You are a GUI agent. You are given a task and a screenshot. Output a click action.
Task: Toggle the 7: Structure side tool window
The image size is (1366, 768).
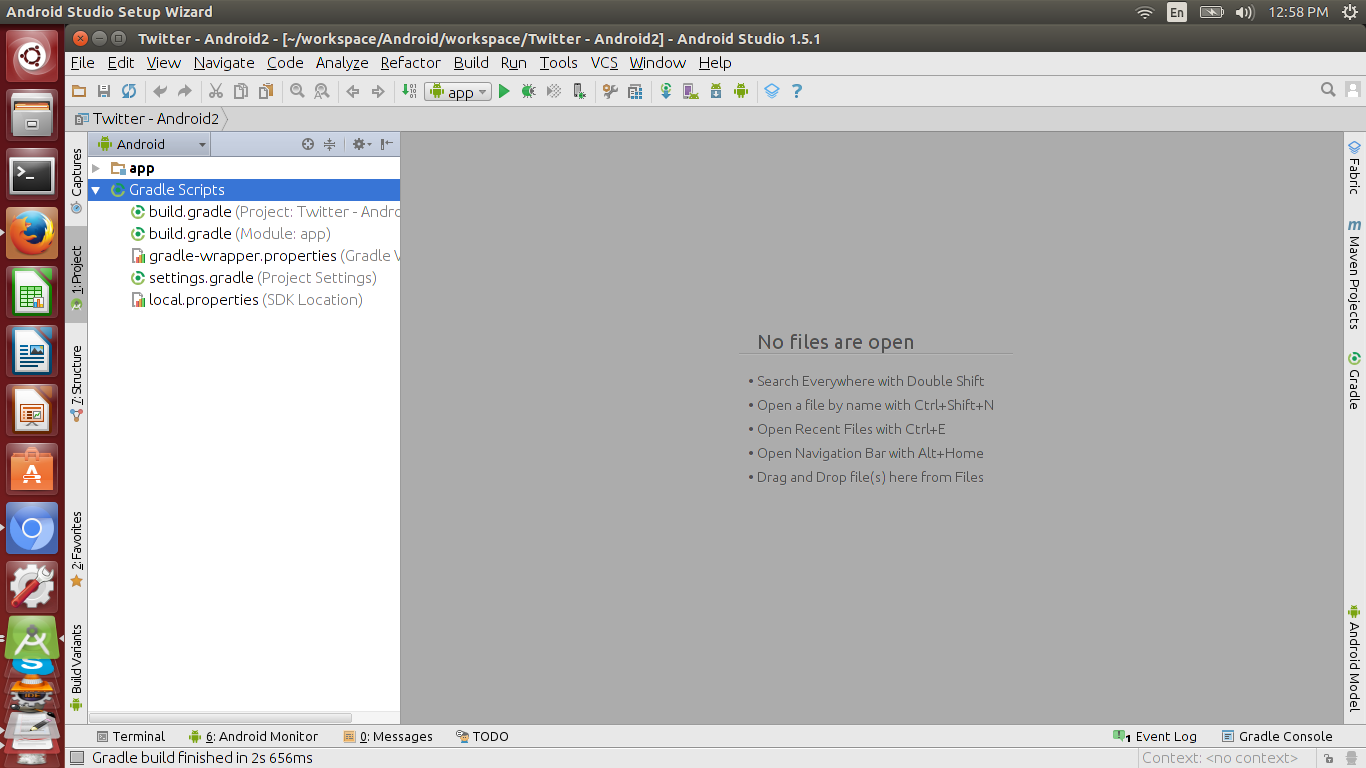(x=77, y=382)
